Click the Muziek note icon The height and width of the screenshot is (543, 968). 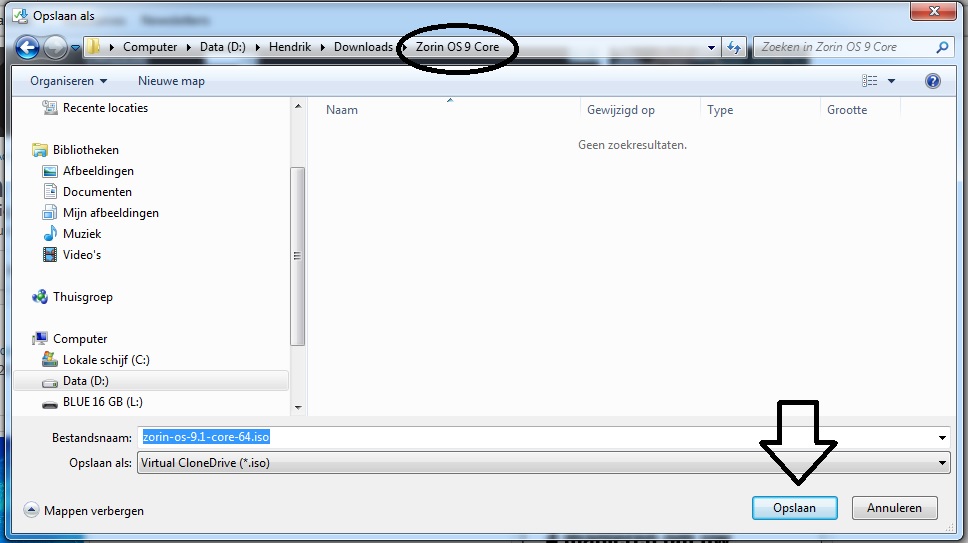coord(50,234)
